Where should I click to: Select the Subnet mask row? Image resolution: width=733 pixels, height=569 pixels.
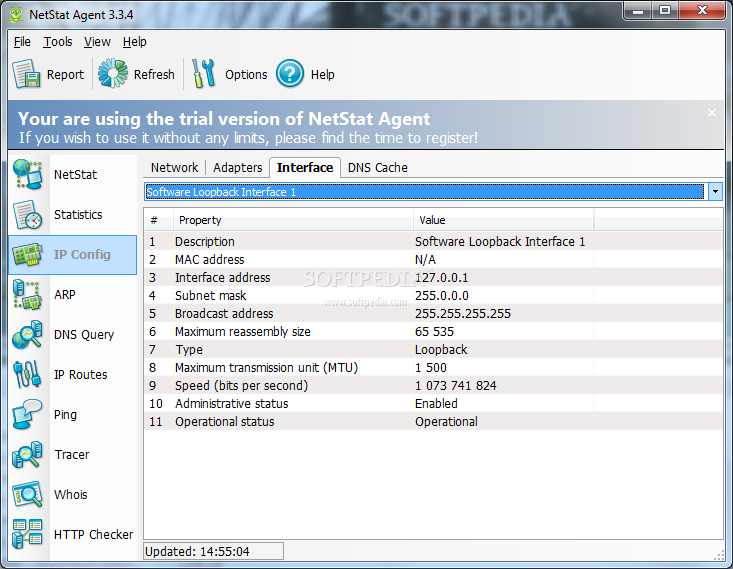click(x=433, y=295)
